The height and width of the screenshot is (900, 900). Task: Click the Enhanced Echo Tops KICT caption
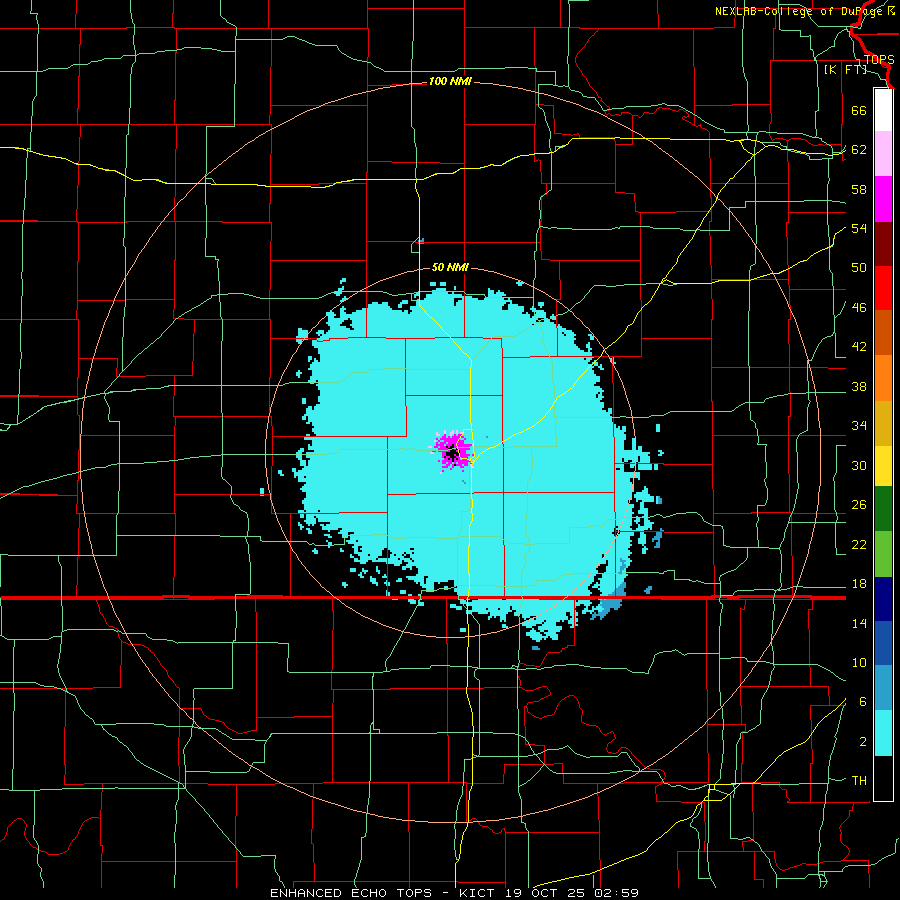click(x=454, y=893)
